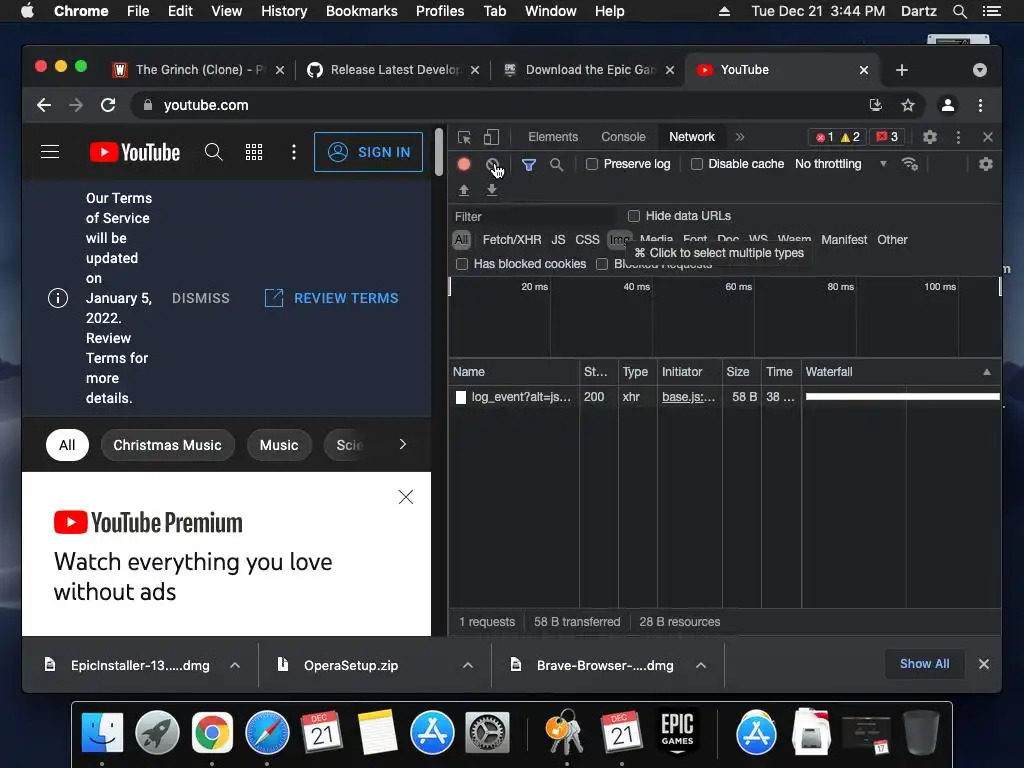The image size is (1024, 768).
Task: Switch to the Grinch (Clone) tab
Action: 197,70
